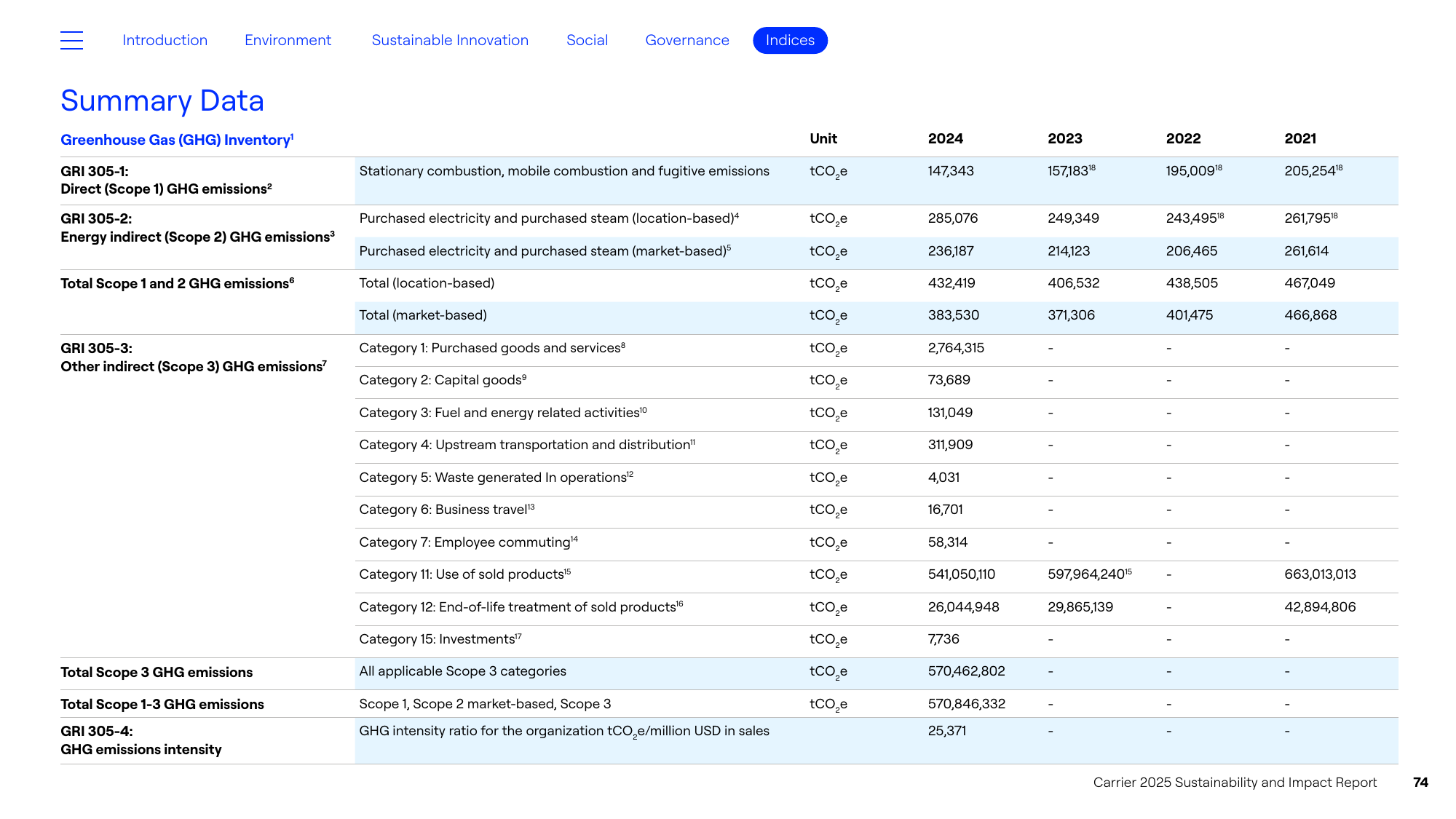The width and height of the screenshot is (1456, 819).
Task: Click Category 11 2024 value 541,050,110
Action: point(962,574)
